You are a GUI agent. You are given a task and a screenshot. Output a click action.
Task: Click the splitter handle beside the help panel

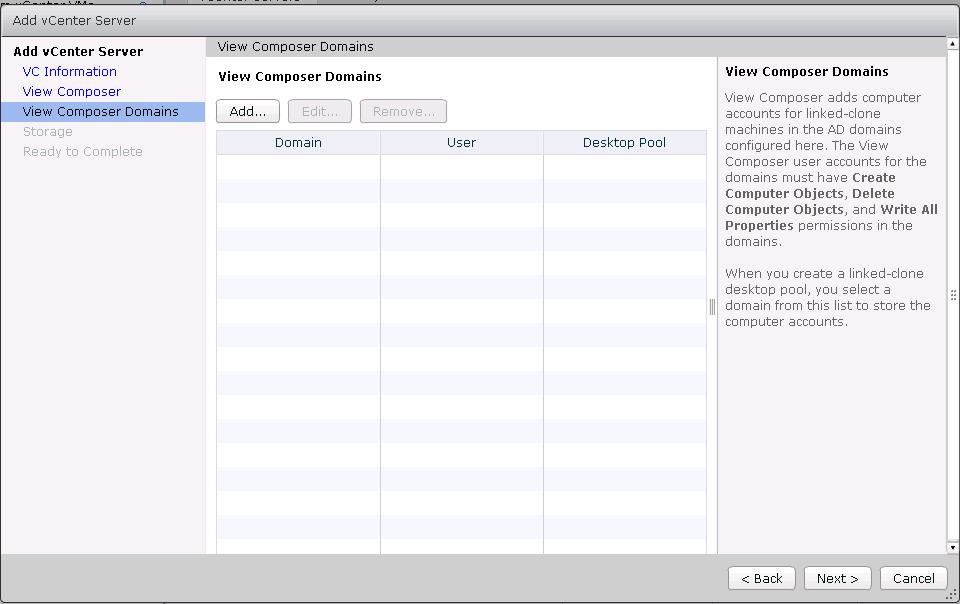[x=712, y=307]
